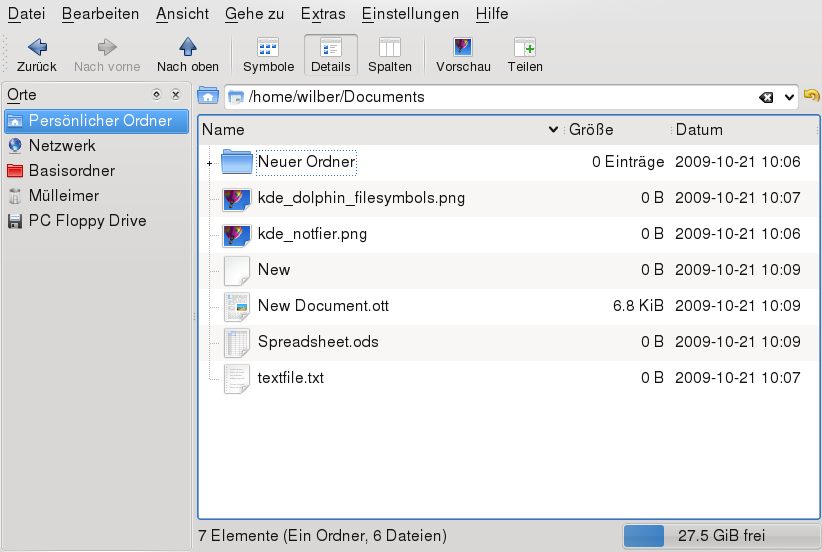Open the Ansicht menu

[x=182, y=14]
